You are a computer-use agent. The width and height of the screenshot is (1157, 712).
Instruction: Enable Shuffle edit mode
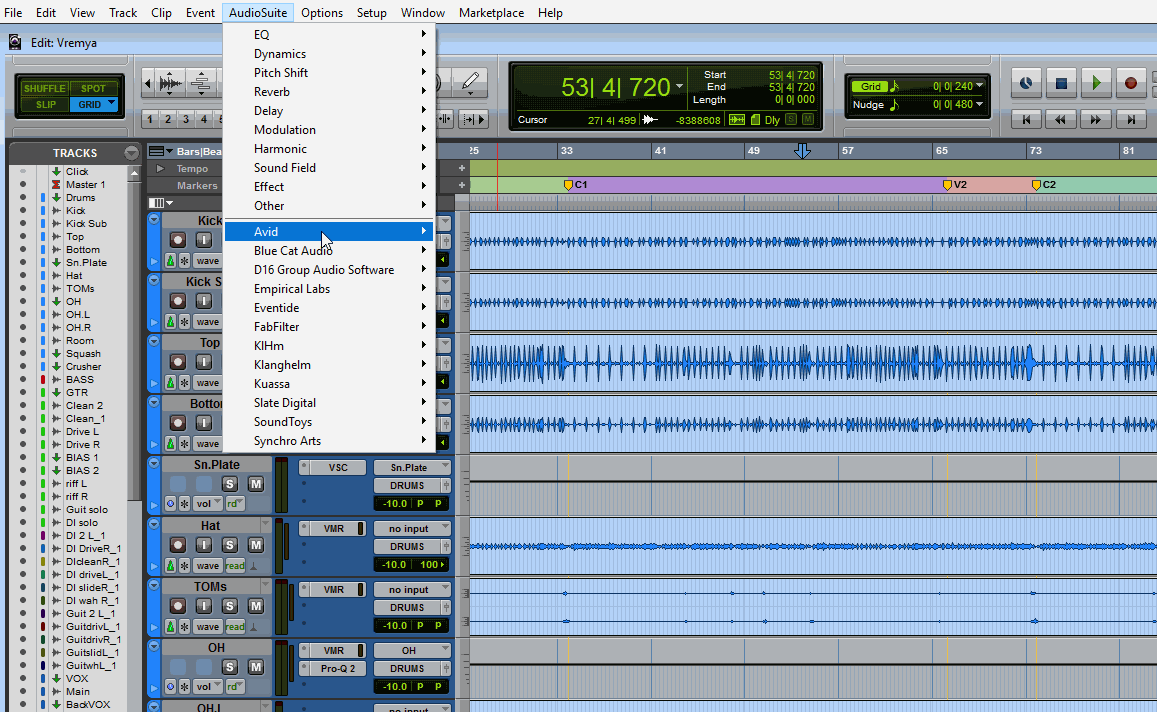click(x=44, y=88)
